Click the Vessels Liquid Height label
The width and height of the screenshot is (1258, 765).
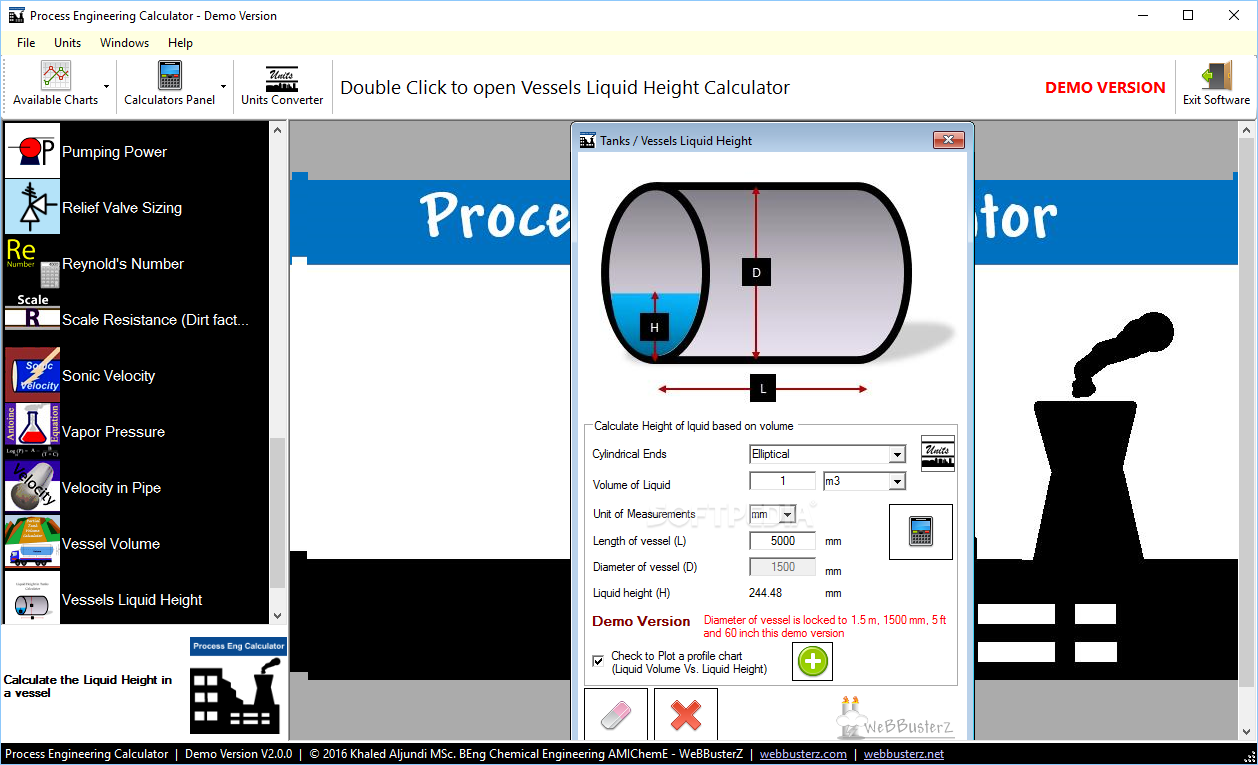tap(132, 600)
